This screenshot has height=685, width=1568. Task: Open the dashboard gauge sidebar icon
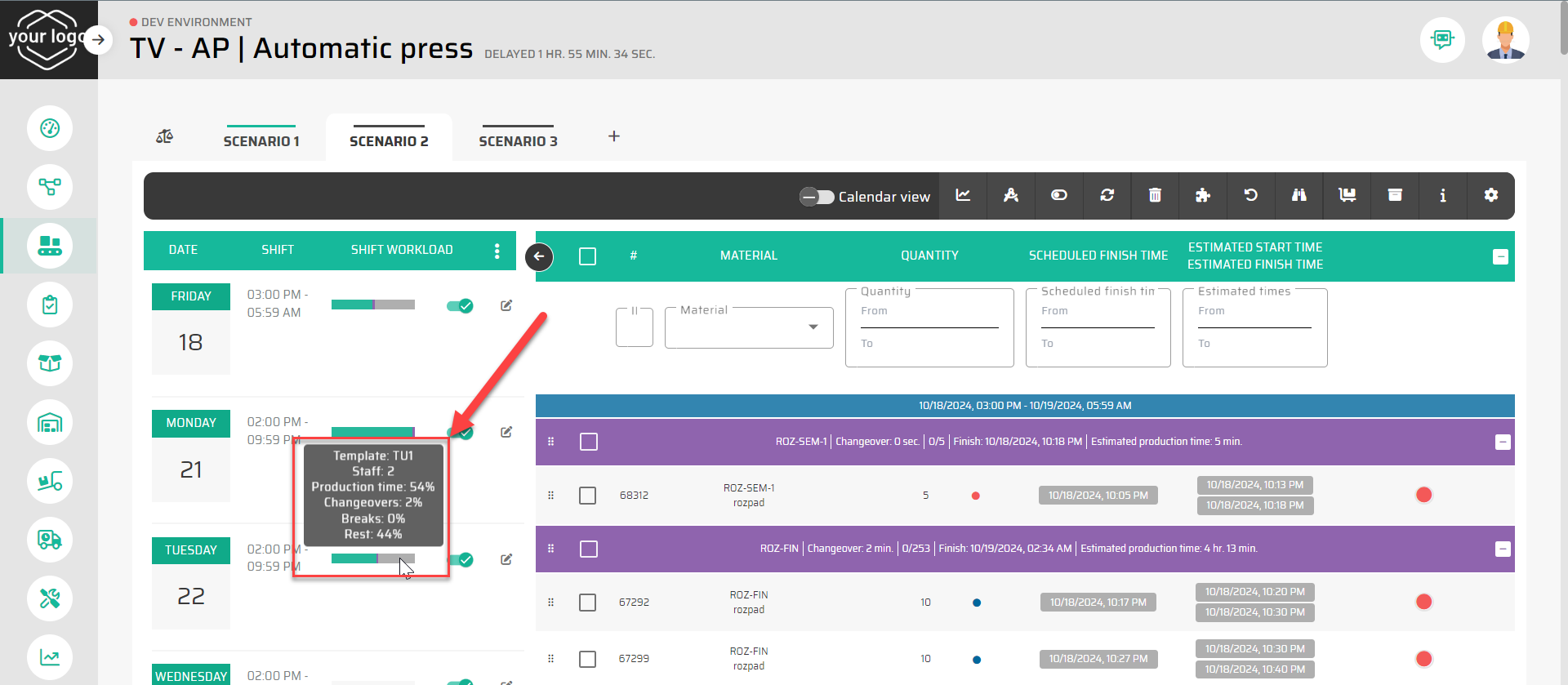pyautogui.click(x=50, y=128)
